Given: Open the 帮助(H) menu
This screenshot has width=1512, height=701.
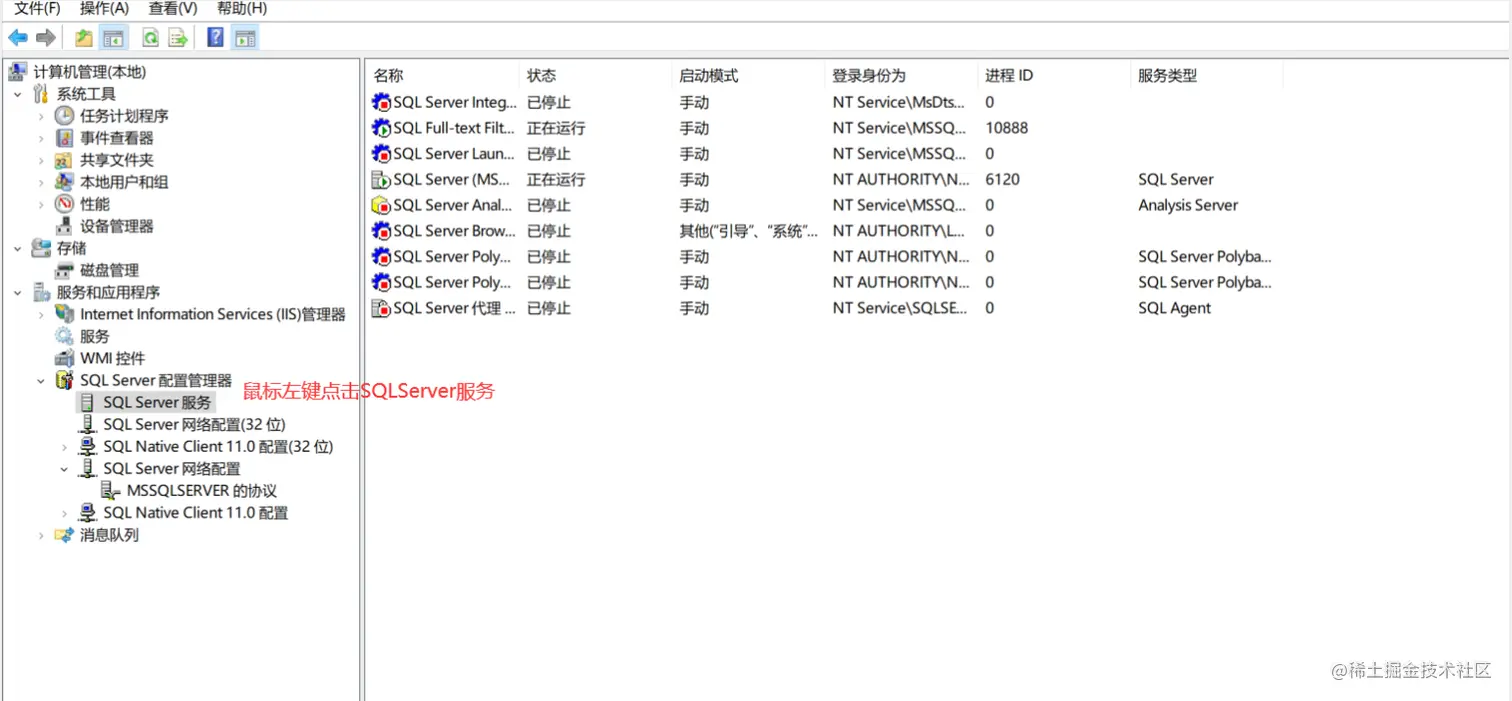Looking at the screenshot, I should (242, 8).
